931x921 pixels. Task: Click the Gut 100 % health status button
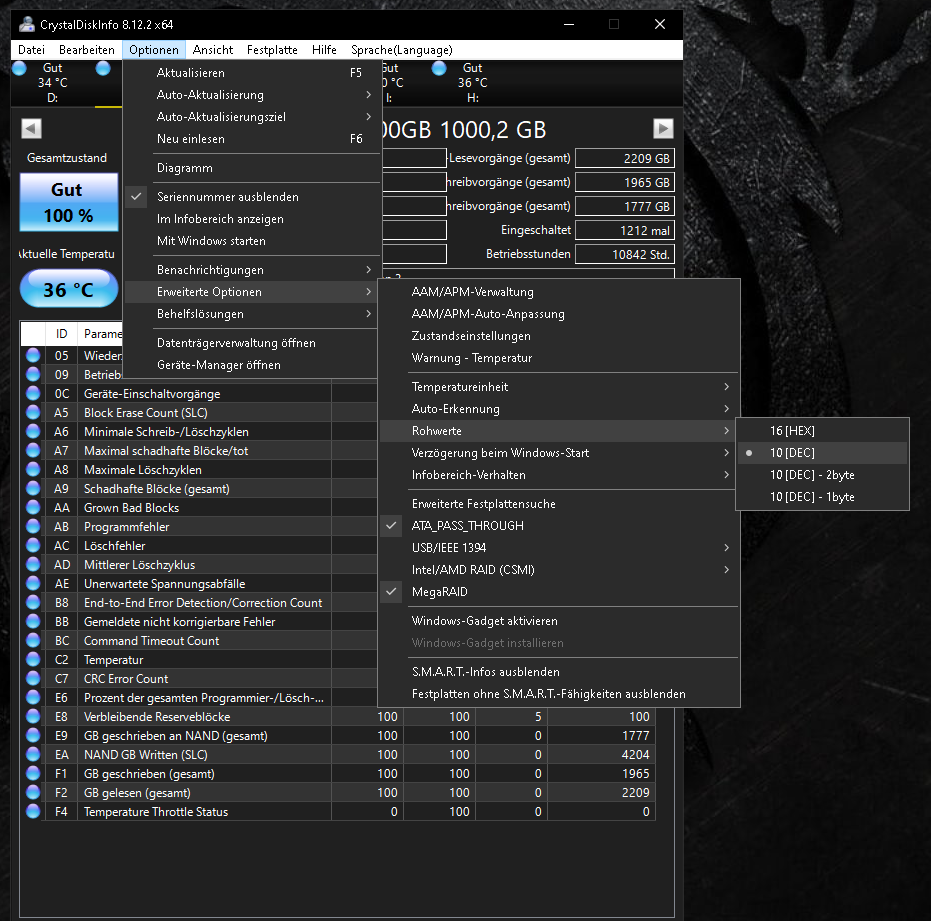pos(69,202)
